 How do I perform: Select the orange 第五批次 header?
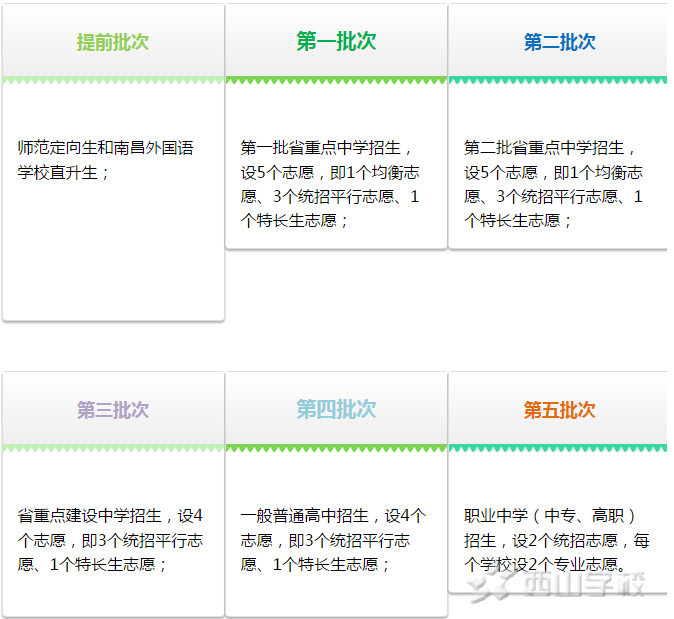559,410
